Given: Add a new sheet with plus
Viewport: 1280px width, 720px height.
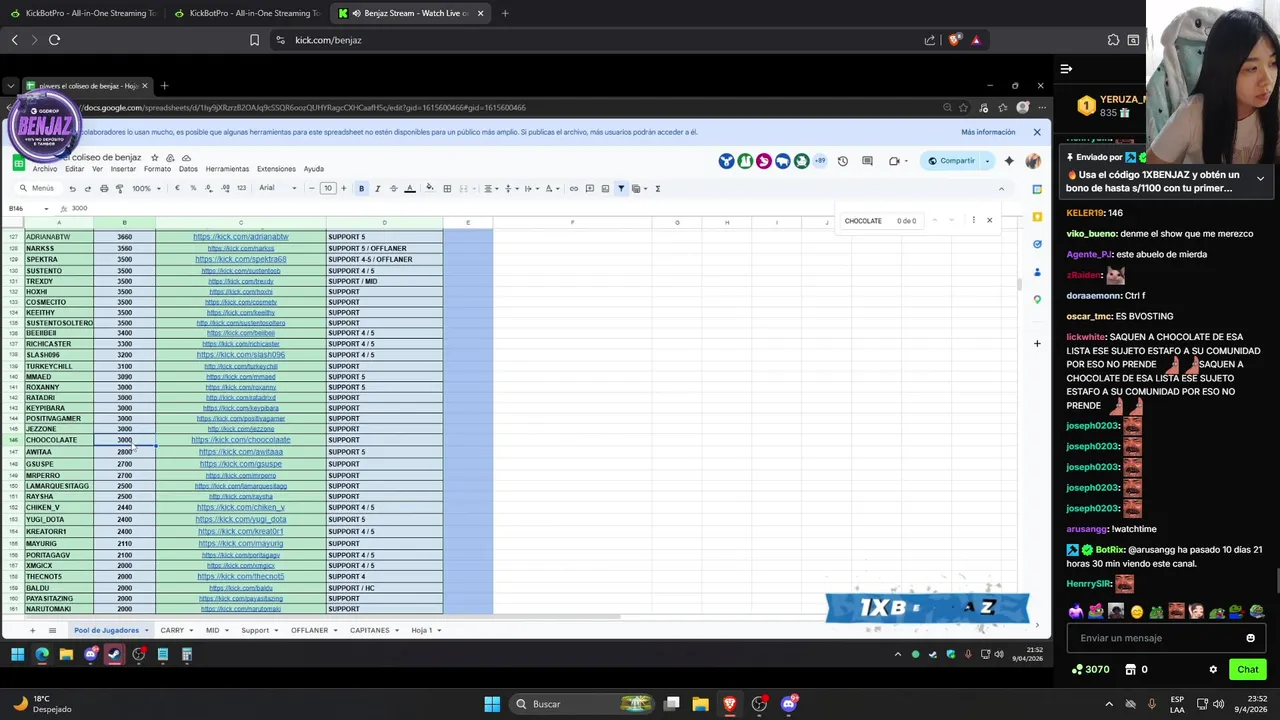Looking at the screenshot, I should [32, 630].
